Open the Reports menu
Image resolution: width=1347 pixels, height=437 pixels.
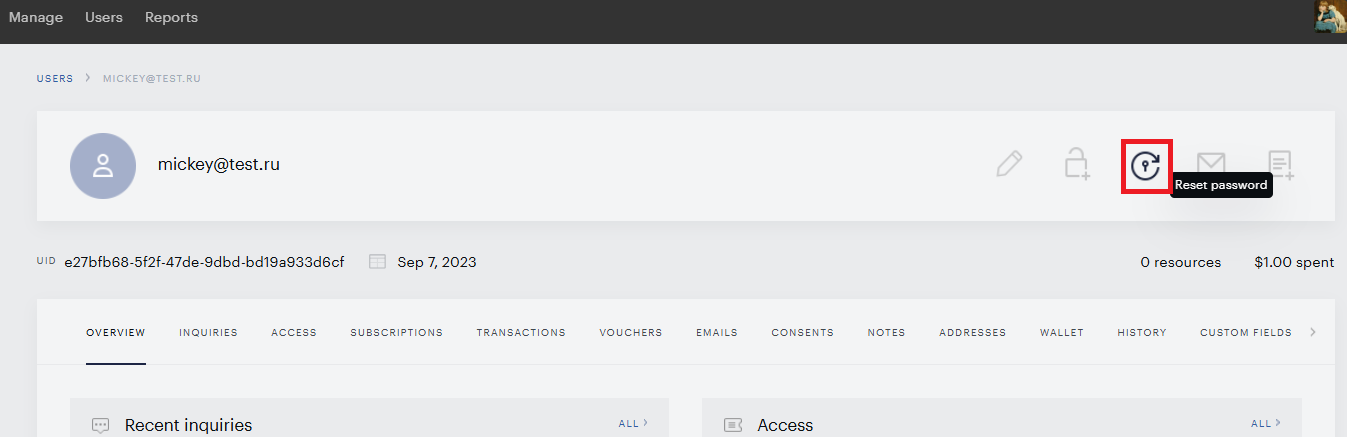(171, 17)
